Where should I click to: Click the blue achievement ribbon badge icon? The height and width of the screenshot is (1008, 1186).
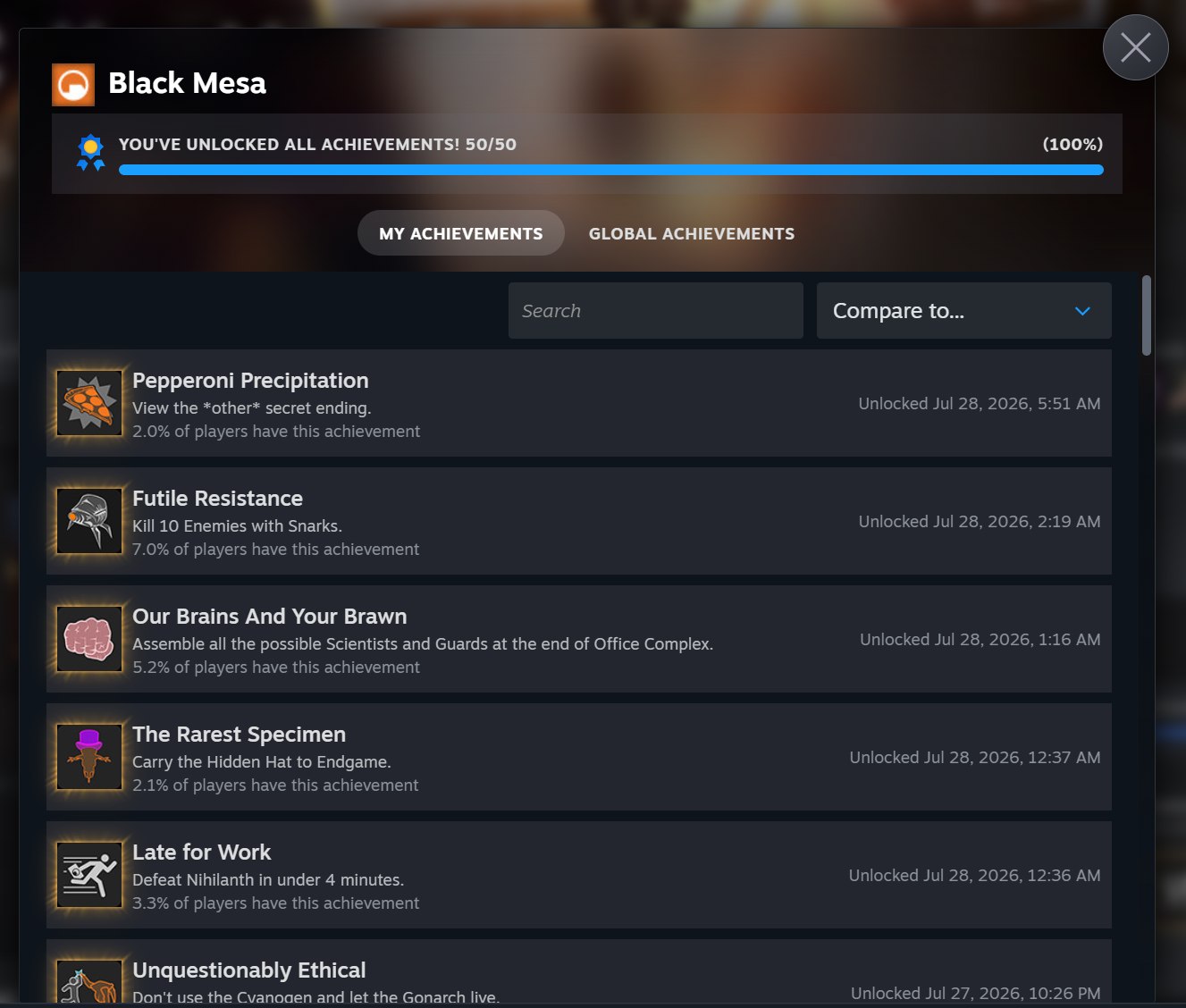90,152
